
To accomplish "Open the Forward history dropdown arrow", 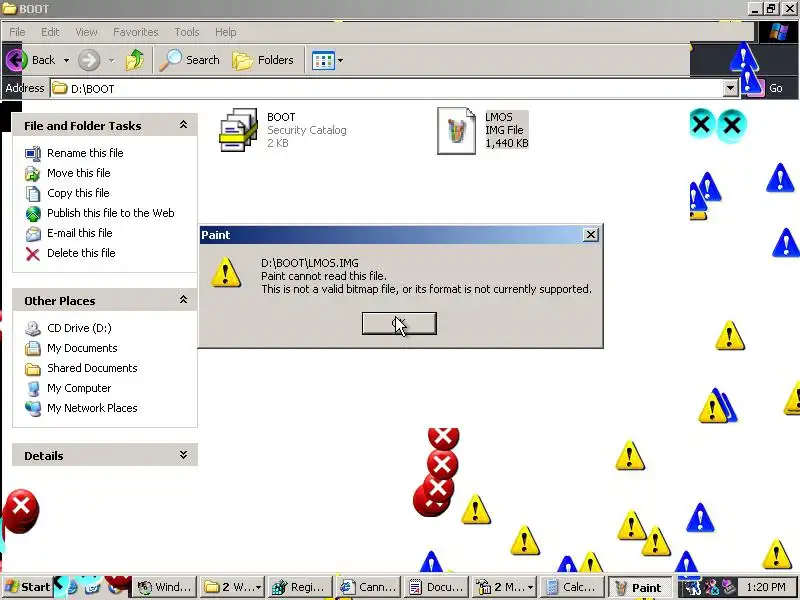I will (111, 60).
